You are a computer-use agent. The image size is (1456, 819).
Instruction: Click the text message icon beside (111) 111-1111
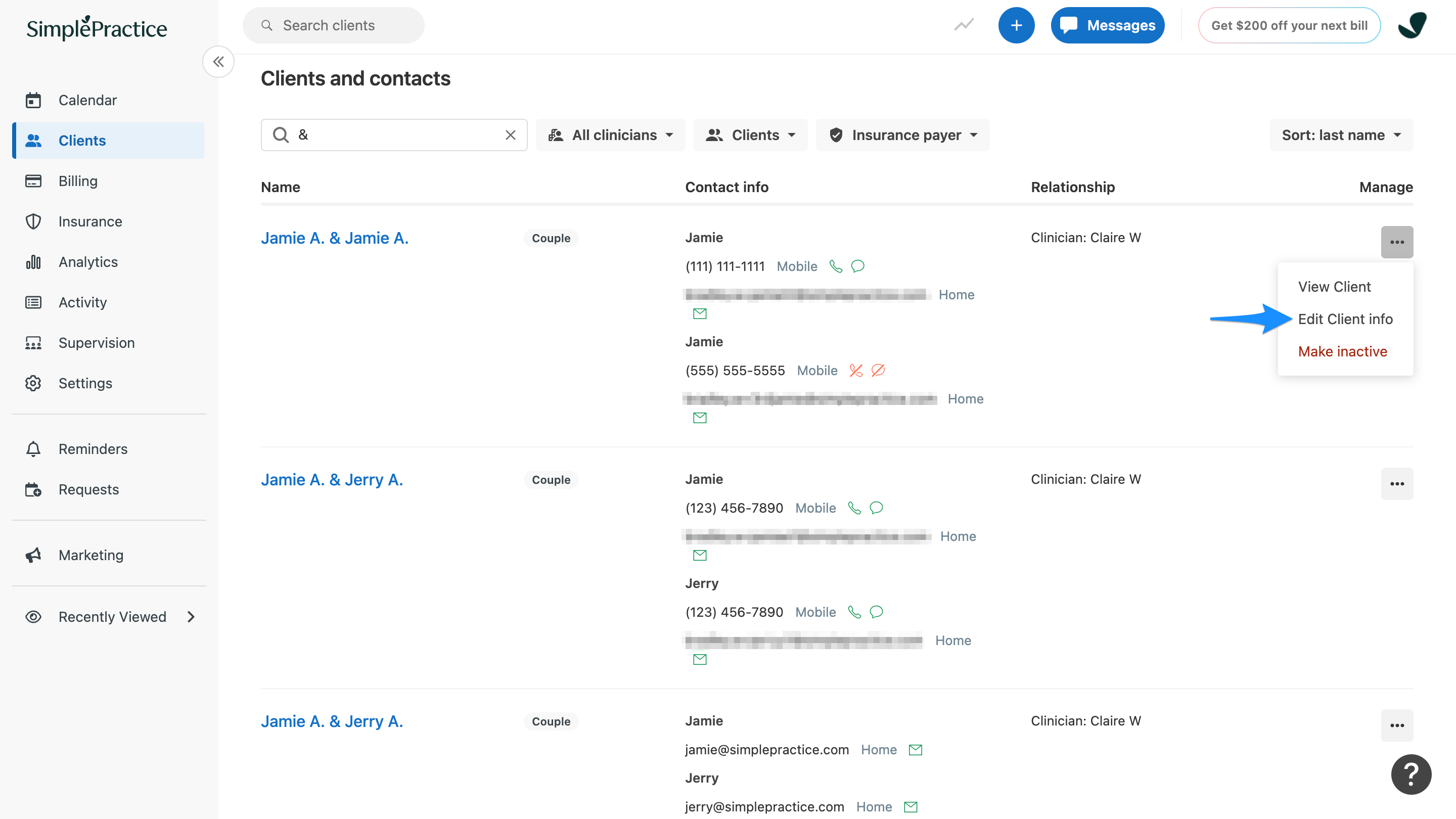pyautogui.click(x=857, y=266)
